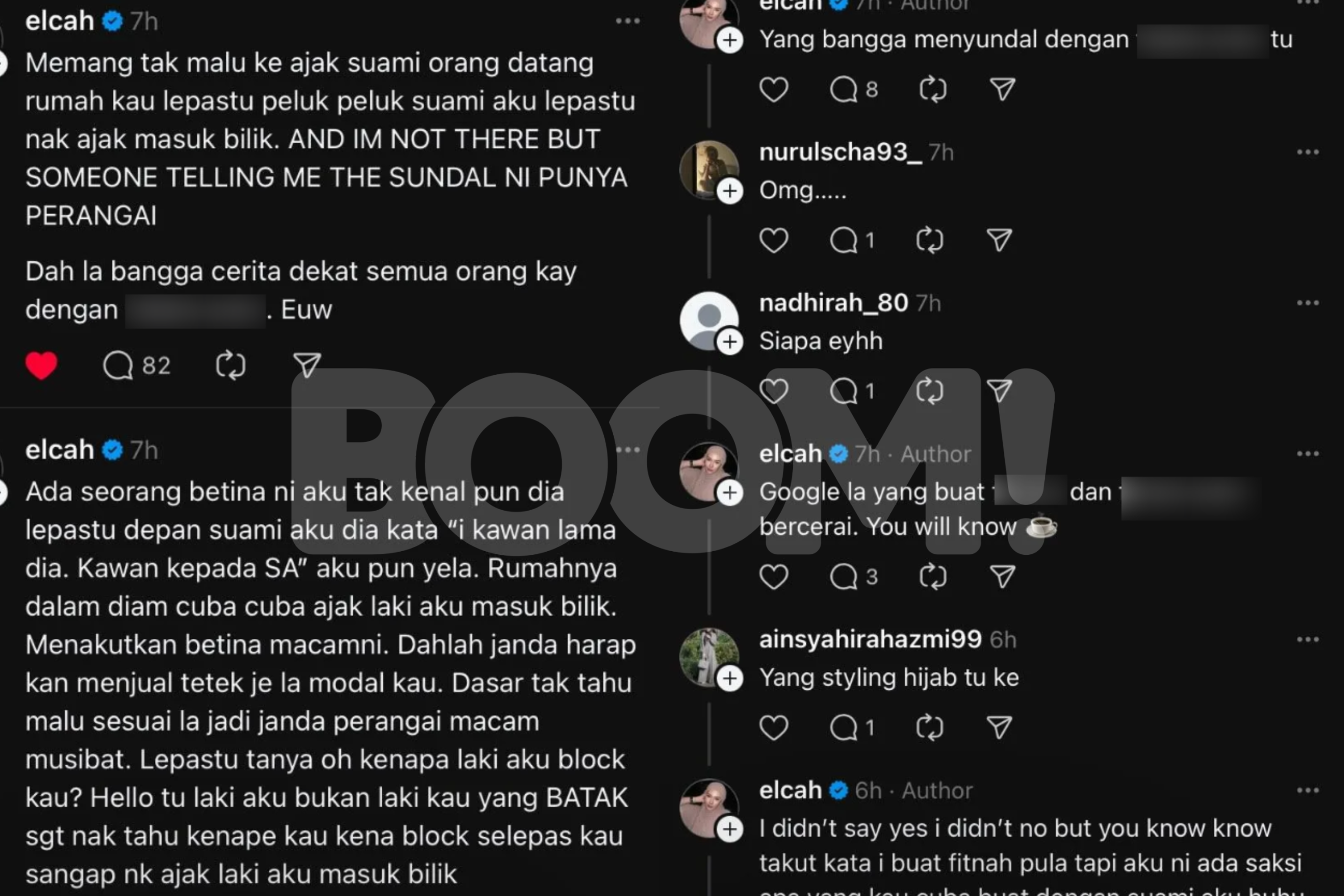
Task: View nurulscha93_'s profile picture
Action: [x=709, y=169]
